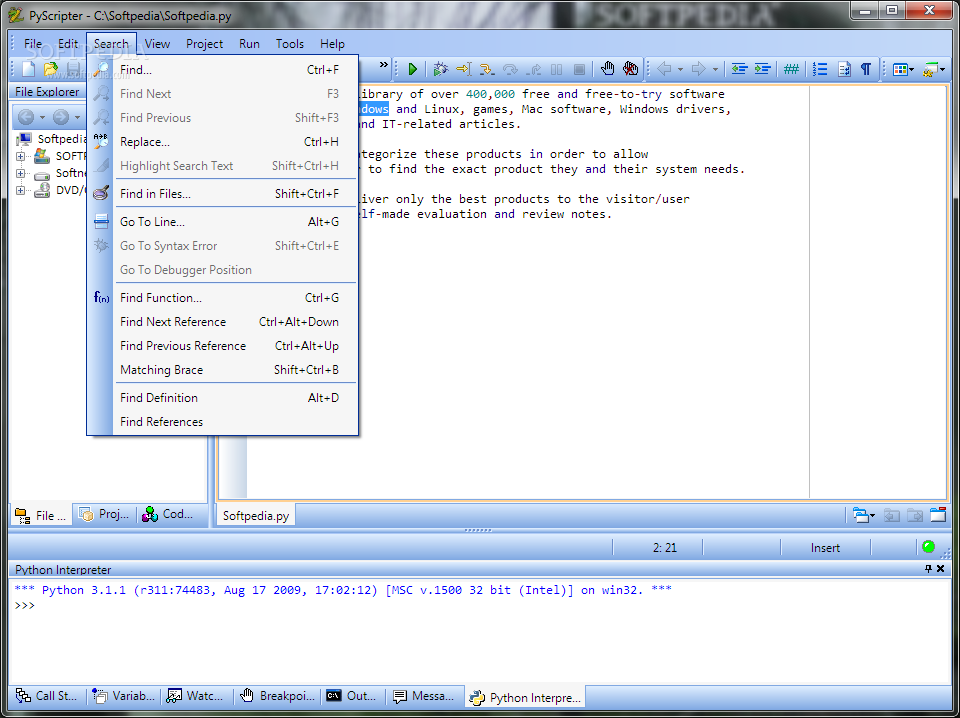Open the Run menu
This screenshot has height=718, width=960.
point(249,44)
